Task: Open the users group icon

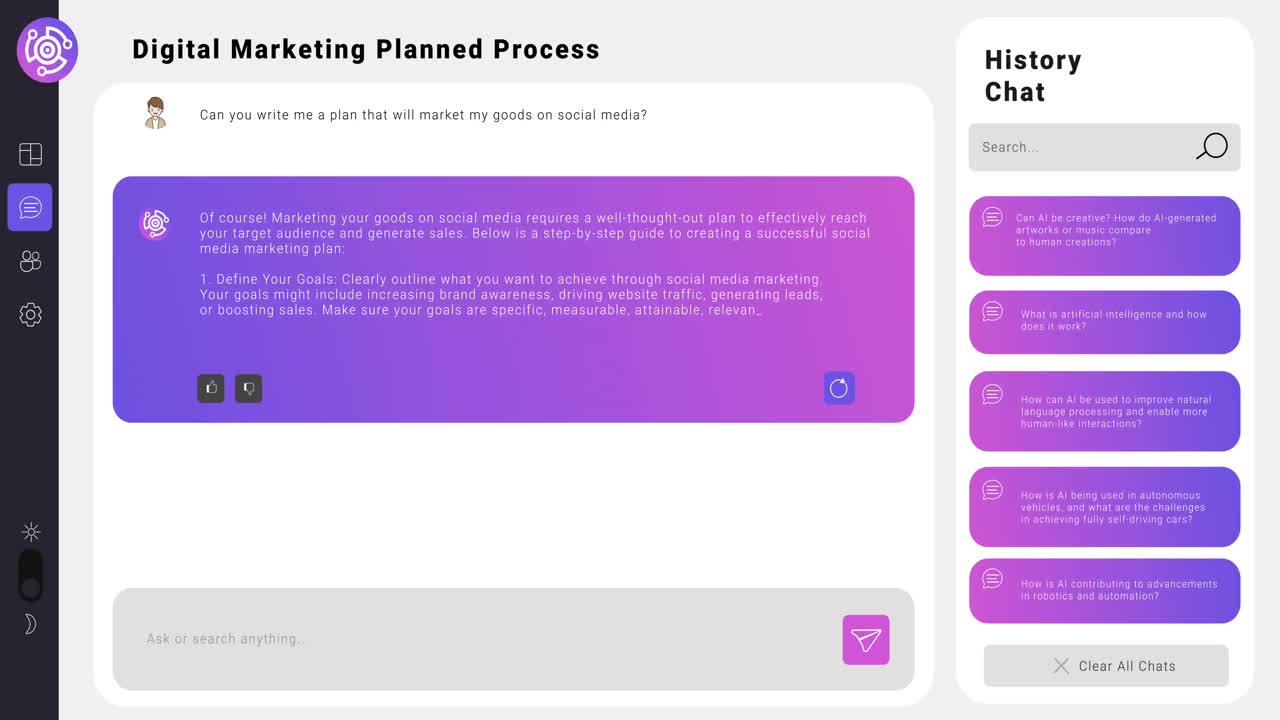Action: click(30, 261)
